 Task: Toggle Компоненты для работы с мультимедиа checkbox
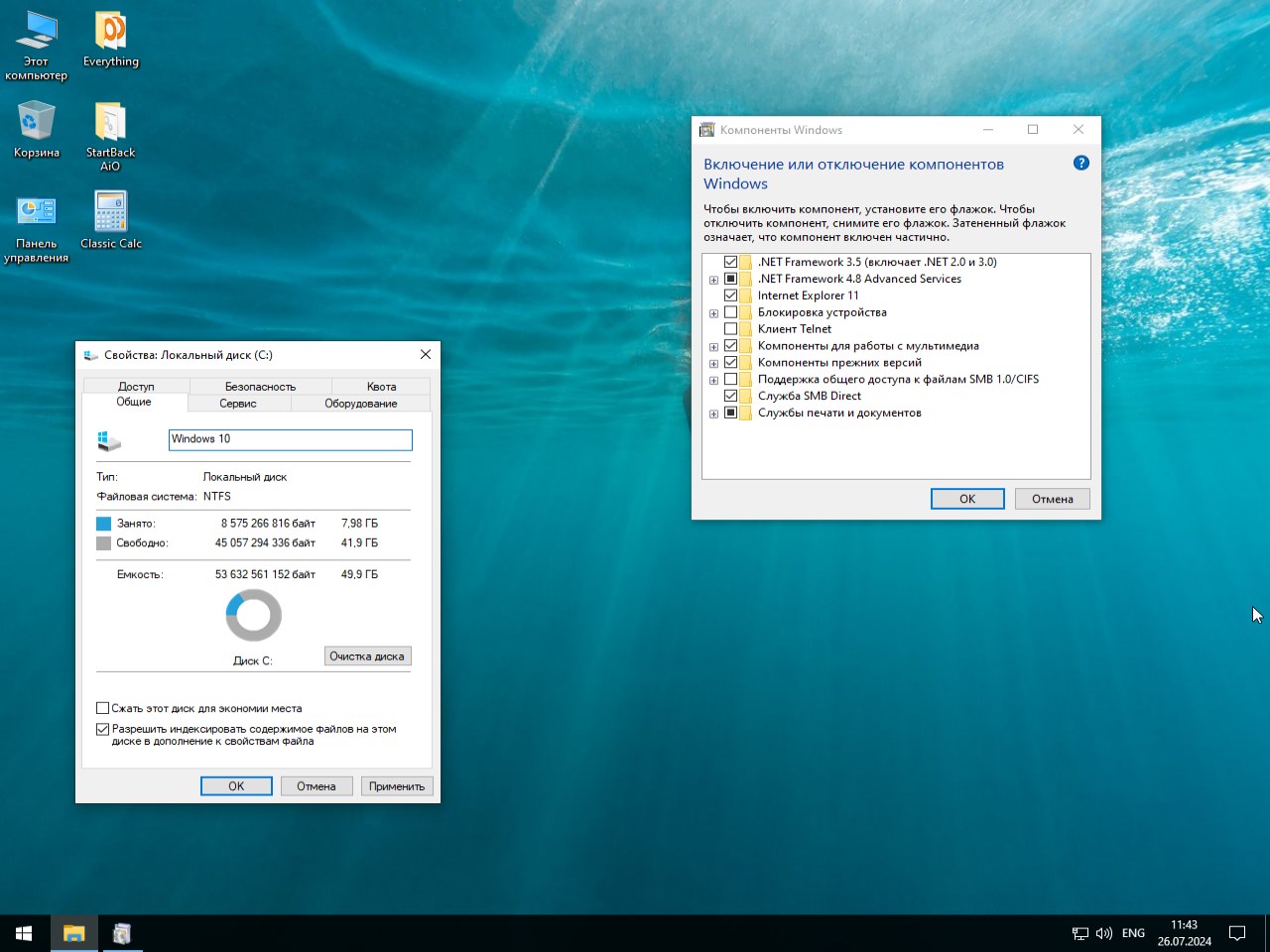click(x=731, y=346)
